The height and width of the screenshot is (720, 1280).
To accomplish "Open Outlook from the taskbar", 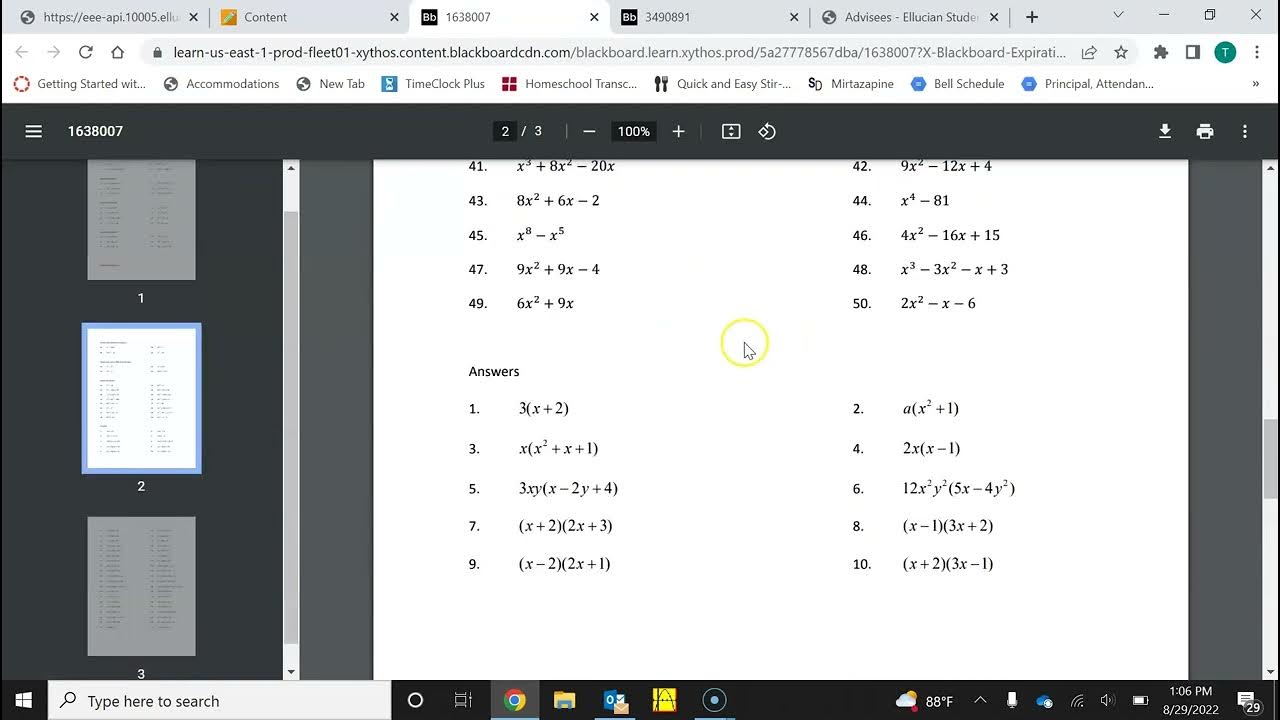I will (615, 700).
